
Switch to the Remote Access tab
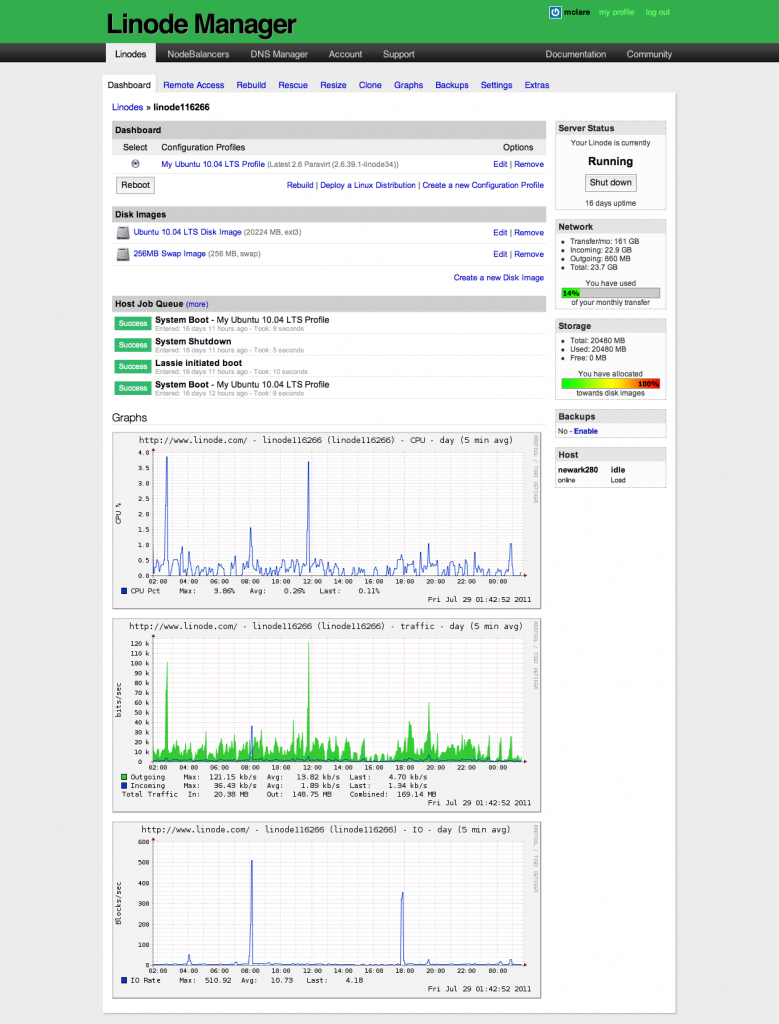tap(194, 86)
